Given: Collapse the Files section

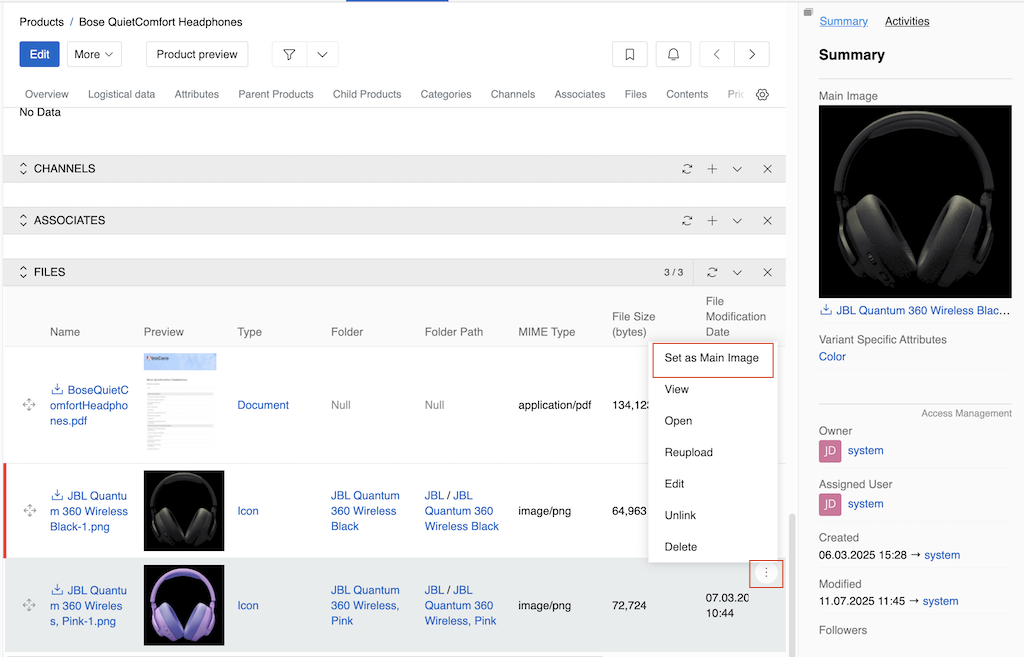Looking at the screenshot, I should pos(24,272).
